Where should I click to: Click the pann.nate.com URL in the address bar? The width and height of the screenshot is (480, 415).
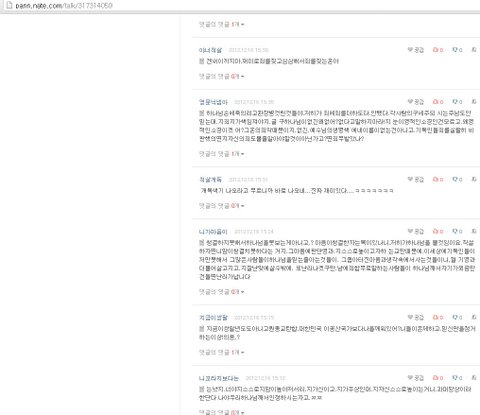point(64,5)
